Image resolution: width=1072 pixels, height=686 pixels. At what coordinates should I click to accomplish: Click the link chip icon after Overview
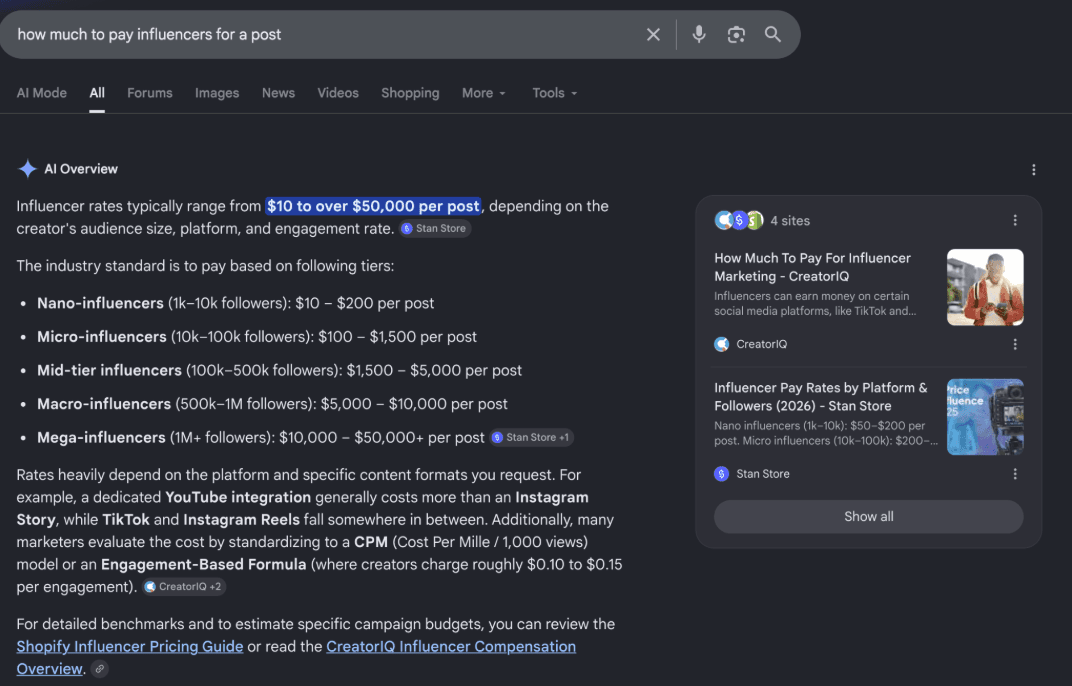(100, 669)
